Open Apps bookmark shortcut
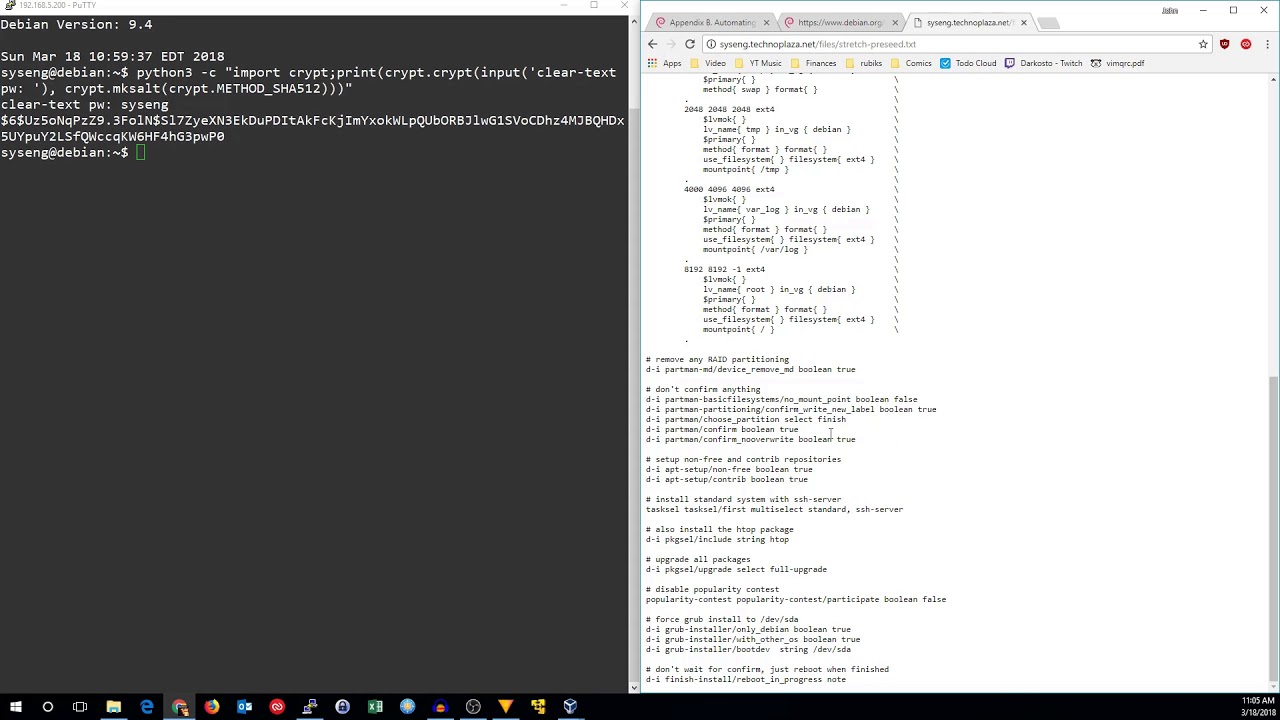This screenshot has width=1280, height=720. 665,63
